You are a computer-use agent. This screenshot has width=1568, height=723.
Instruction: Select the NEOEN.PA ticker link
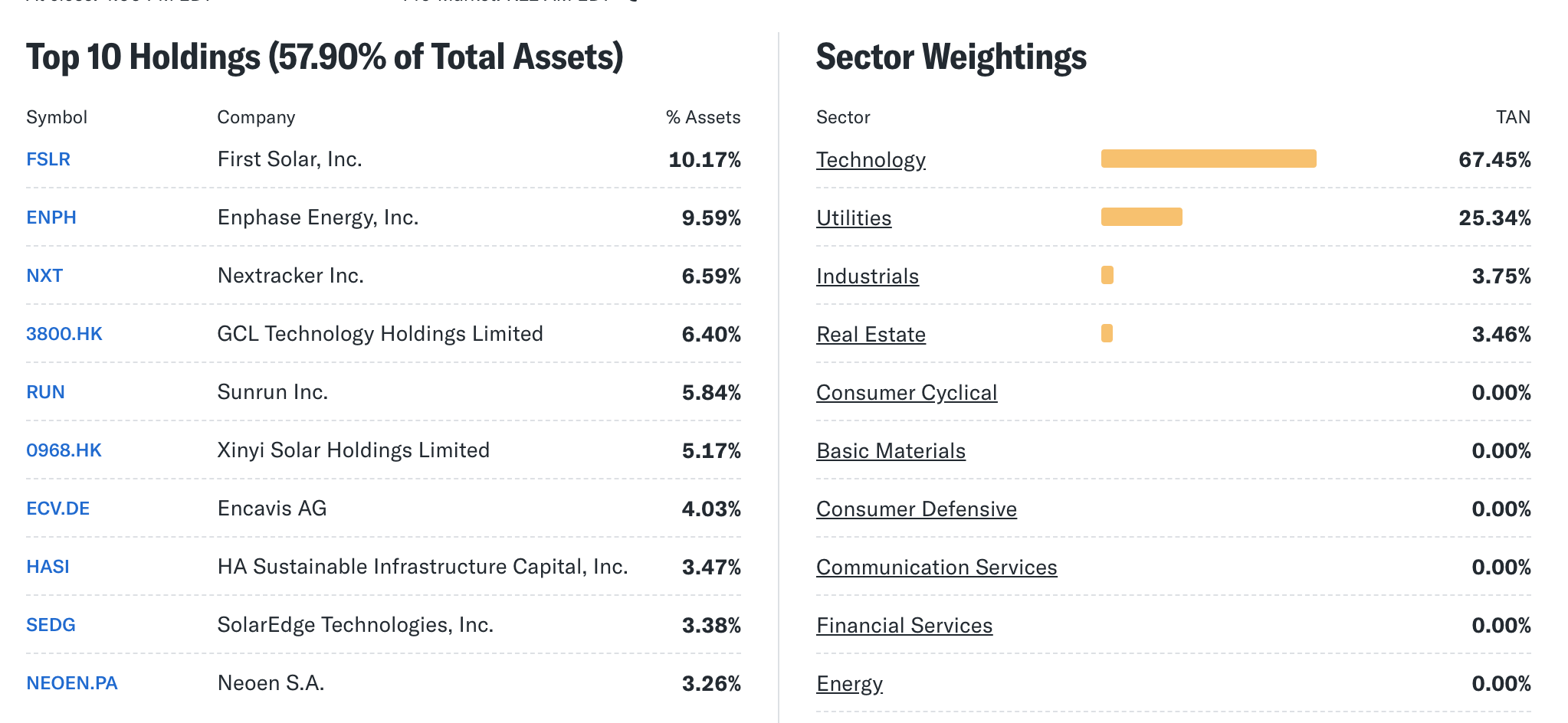tap(72, 683)
